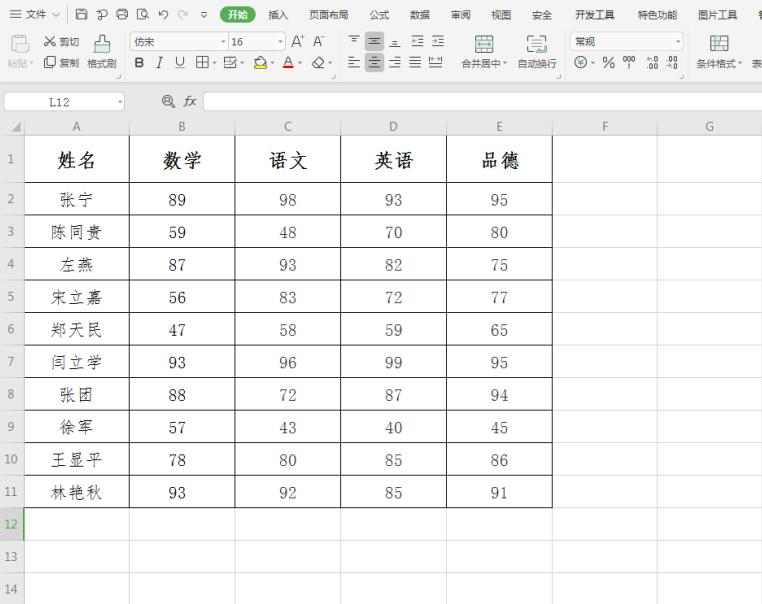
Task: Open Print Preview from quick toolbar
Action: [x=142, y=14]
